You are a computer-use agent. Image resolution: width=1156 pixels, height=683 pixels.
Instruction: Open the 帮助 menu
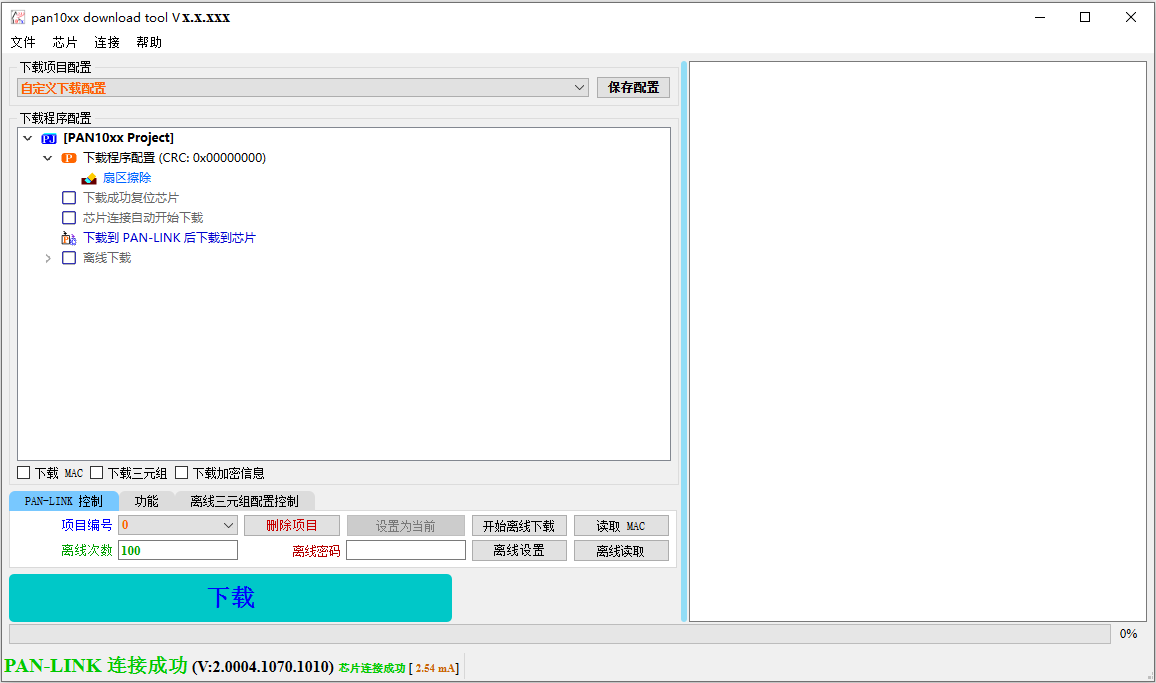[x=149, y=42]
